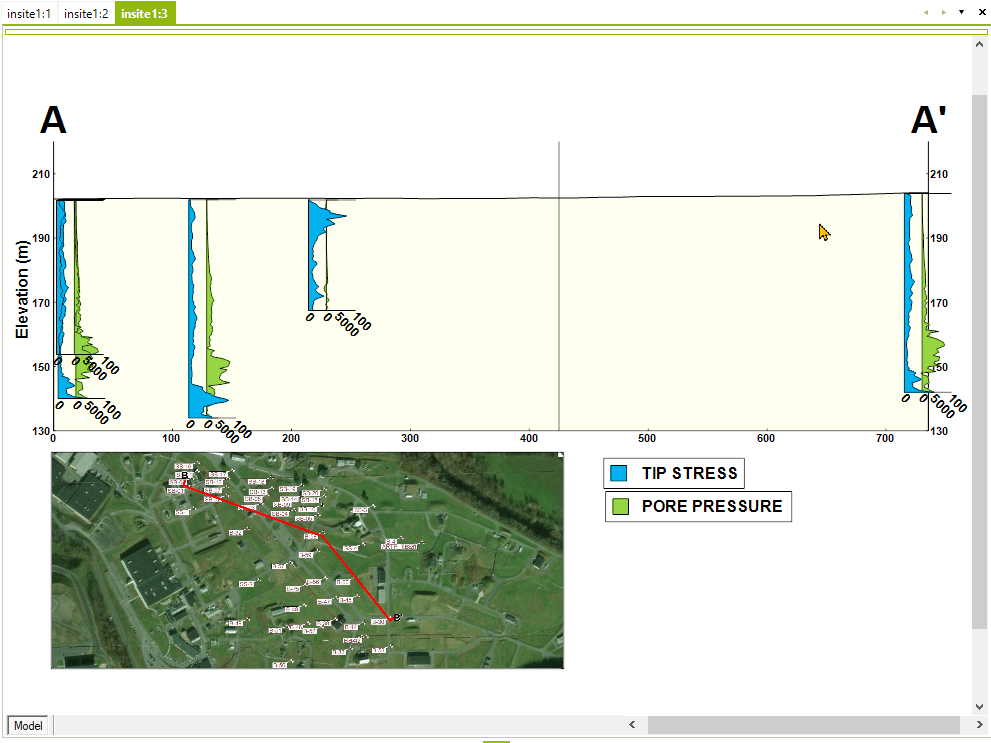Click the blue Tip Stress legend swatch
Image resolution: width=991 pixels, height=743 pixels.
pyautogui.click(x=620, y=474)
